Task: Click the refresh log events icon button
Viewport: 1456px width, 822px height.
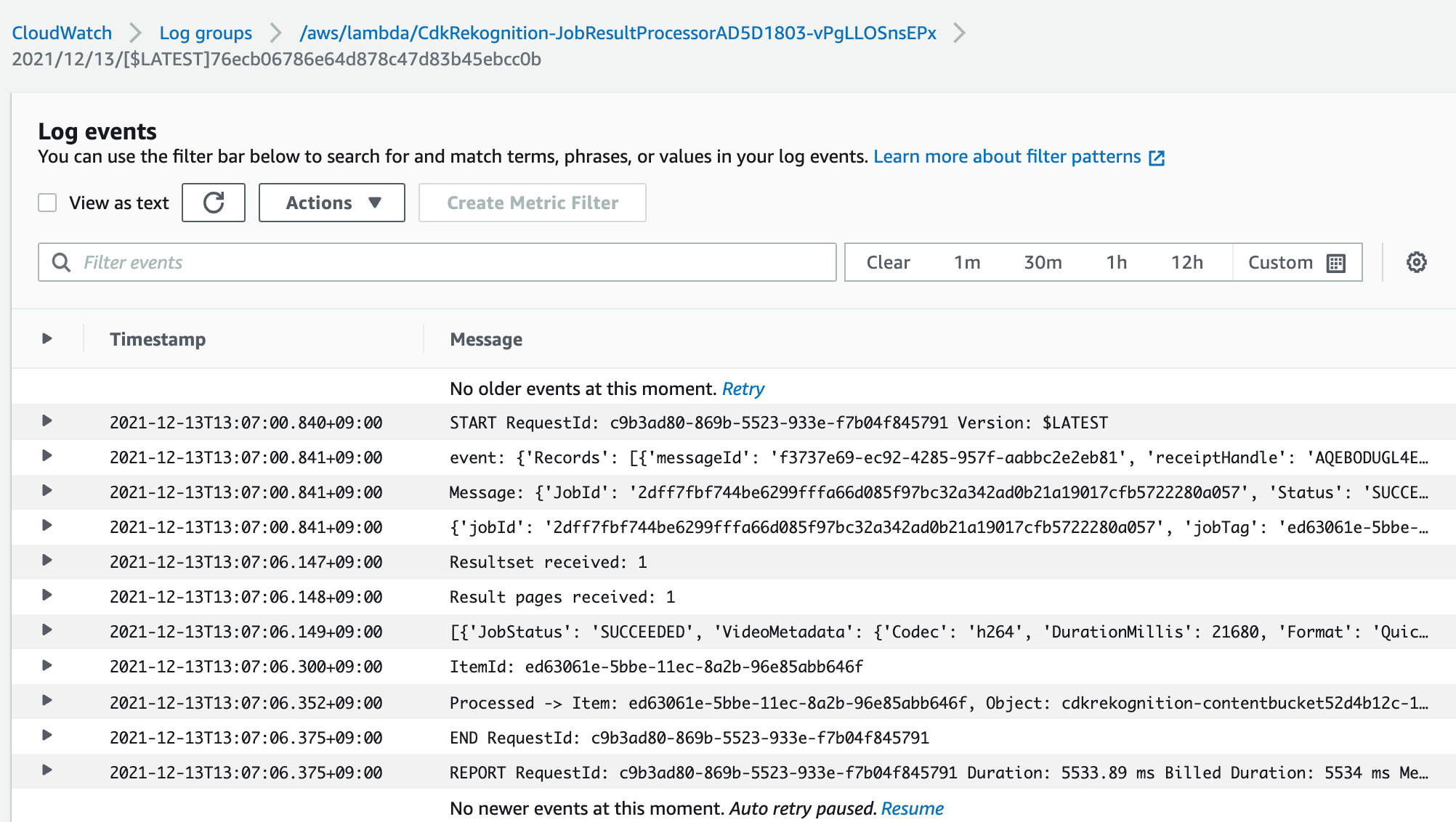Action: [214, 203]
